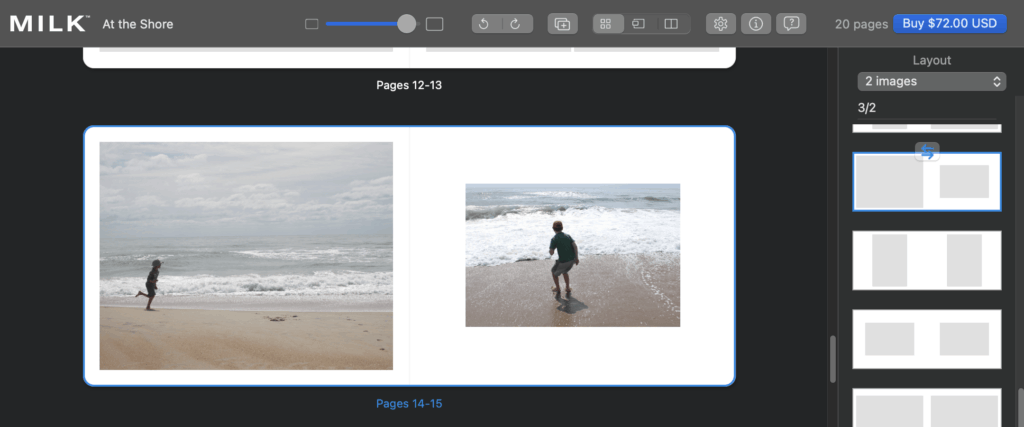1024x427 pixels.
Task: Open the settings gear
Action: [720, 24]
